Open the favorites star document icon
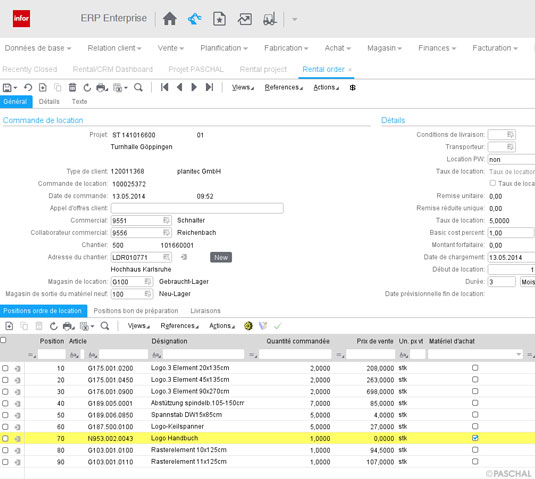535x479 pixels. (x=219, y=19)
